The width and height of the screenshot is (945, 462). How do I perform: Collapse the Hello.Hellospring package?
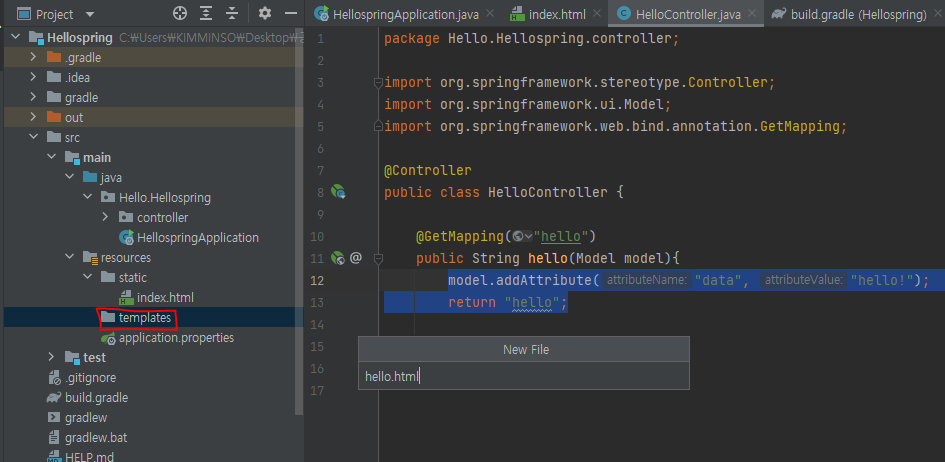coord(88,198)
